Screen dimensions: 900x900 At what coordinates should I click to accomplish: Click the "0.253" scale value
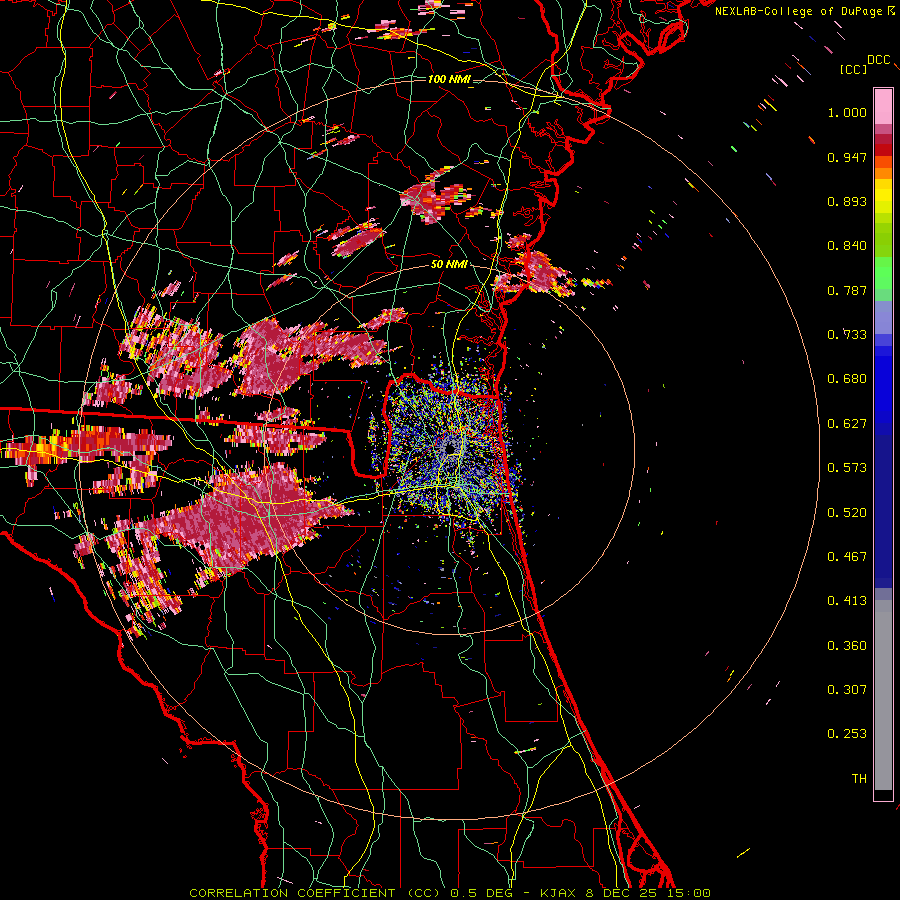[847, 734]
